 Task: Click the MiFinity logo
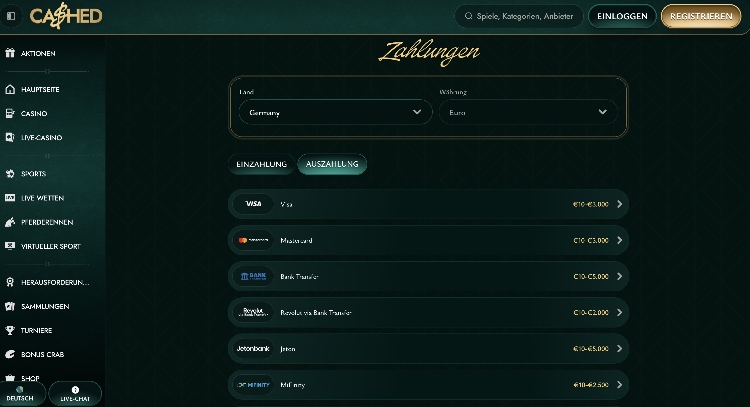253,385
